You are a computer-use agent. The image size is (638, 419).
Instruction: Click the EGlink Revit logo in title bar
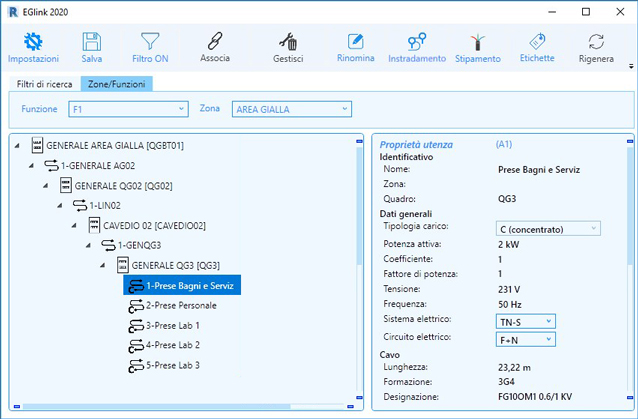tap(13, 12)
